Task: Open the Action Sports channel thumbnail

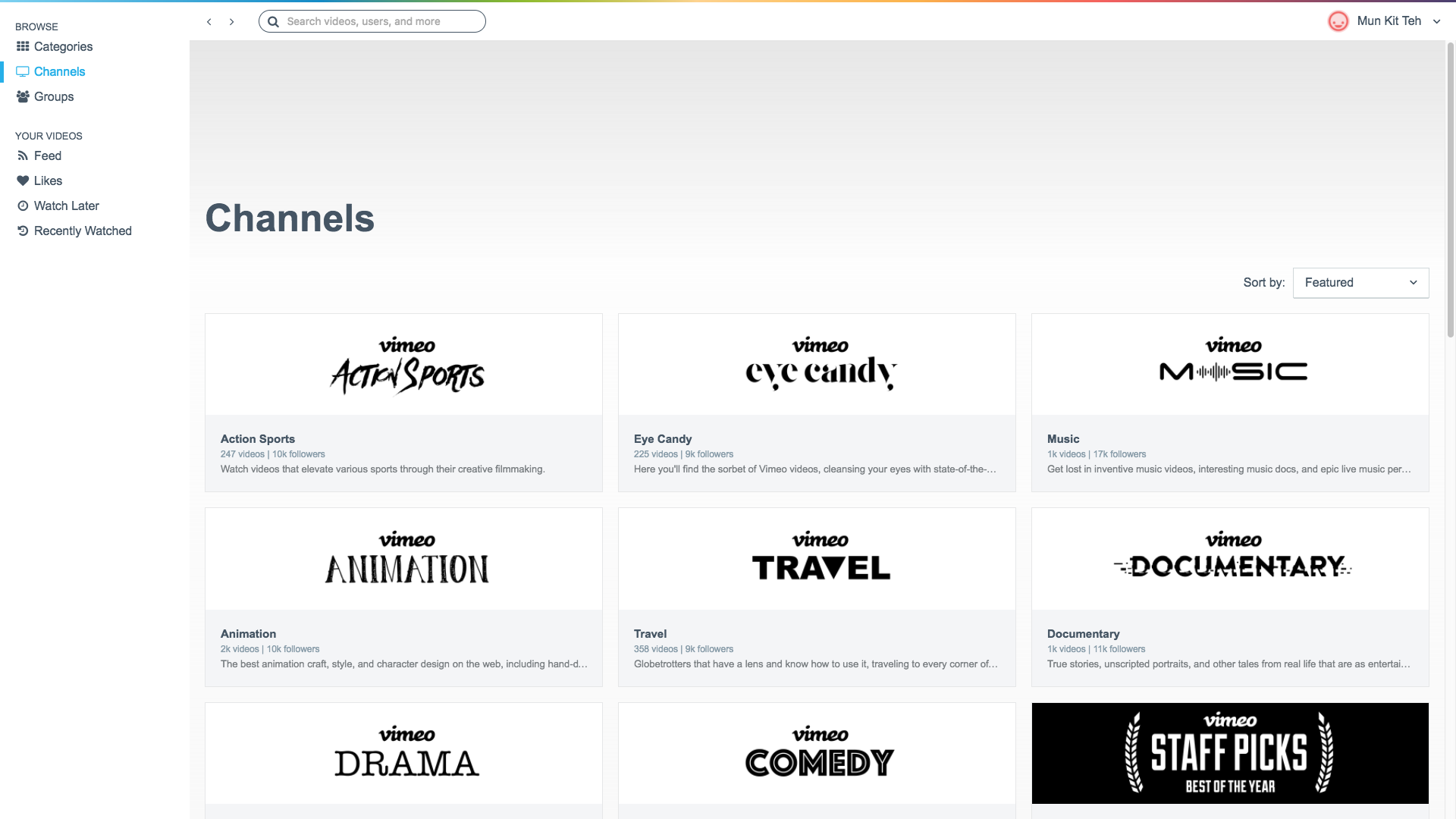Action: pyautogui.click(x=403, y=365)
